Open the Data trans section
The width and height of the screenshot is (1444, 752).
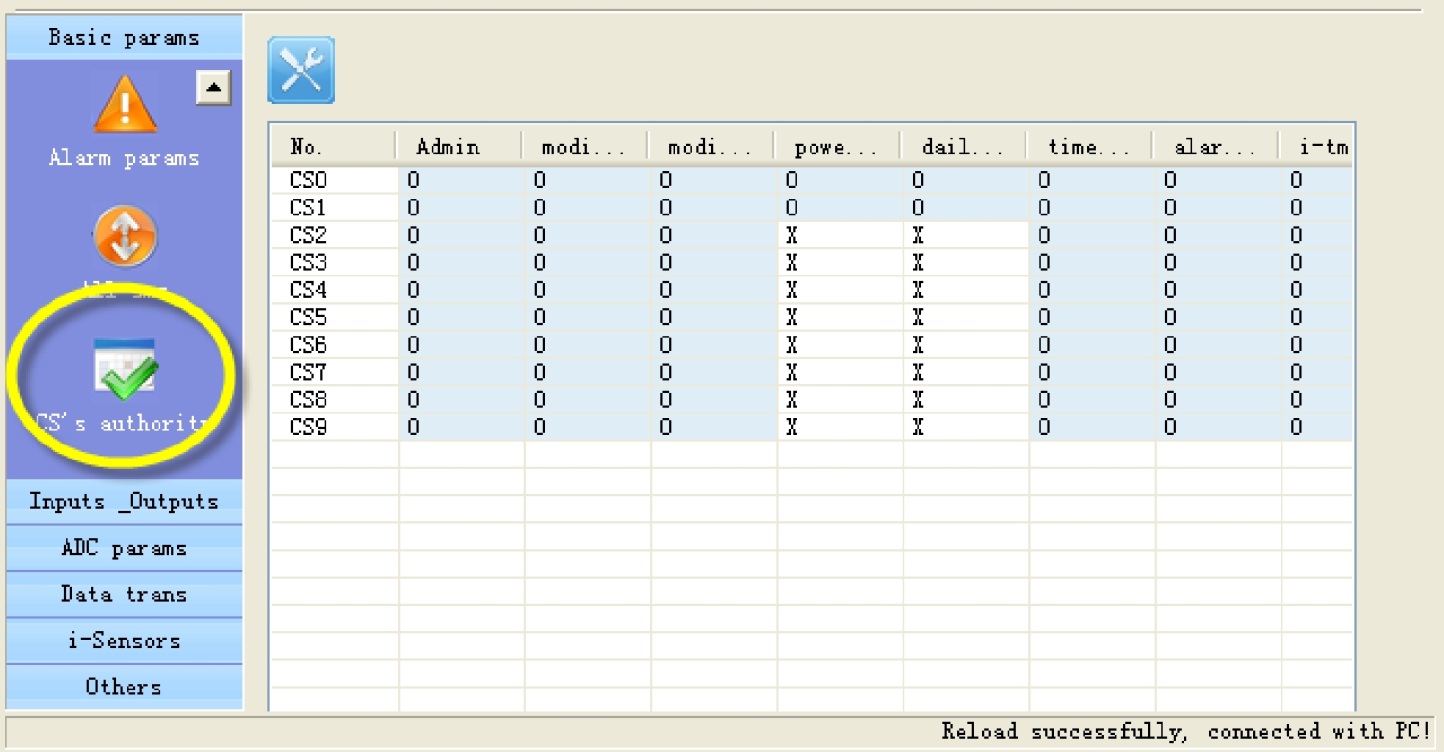click(x=124, y=594)
